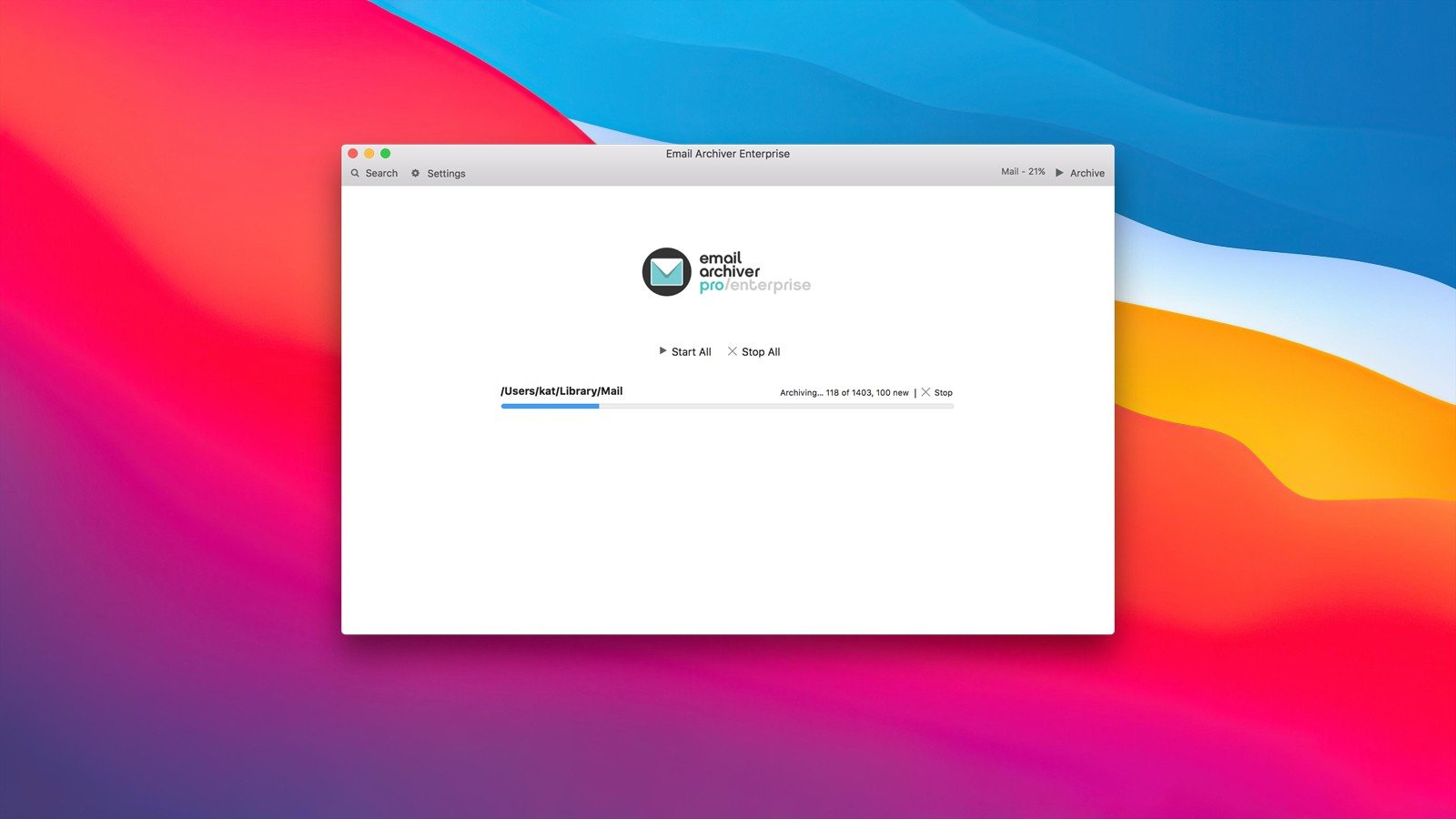Click the Email Archiver Enterprise window title
Screen dimensions: 1456x819
coord(727,154)
